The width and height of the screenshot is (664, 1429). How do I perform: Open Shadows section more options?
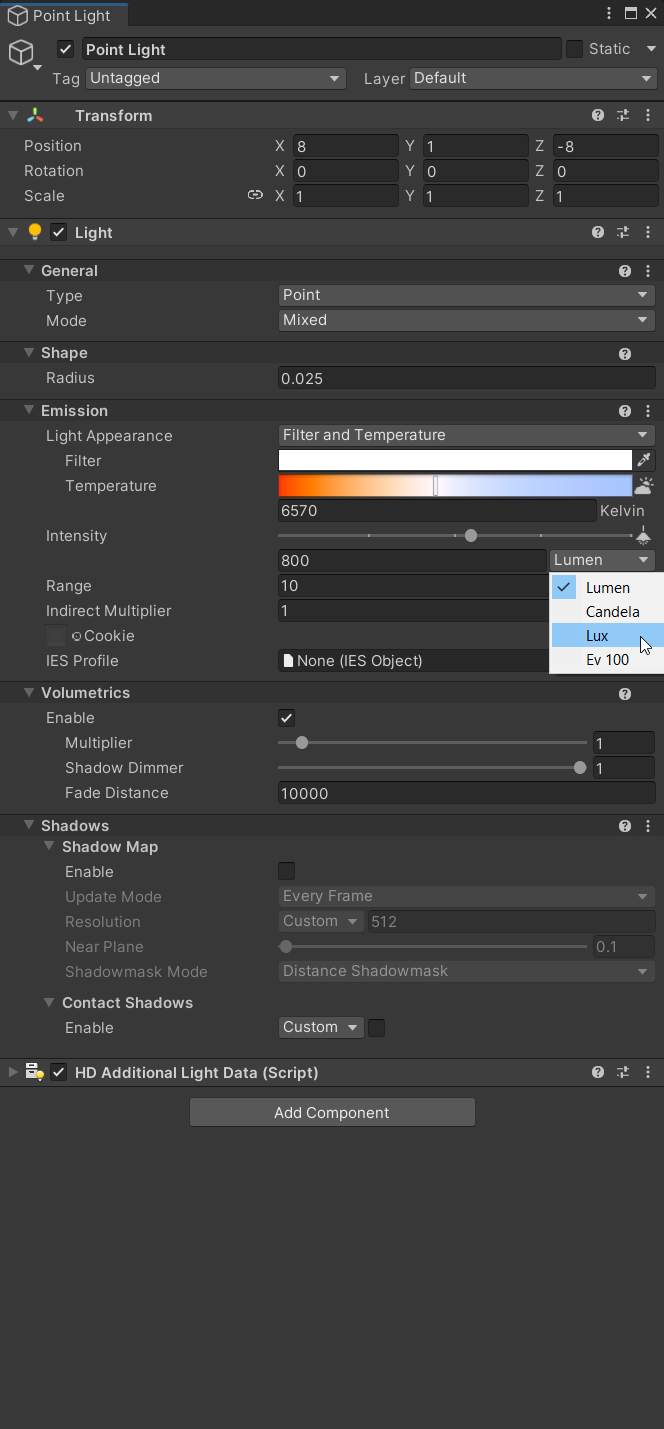[x=648, y=826]
